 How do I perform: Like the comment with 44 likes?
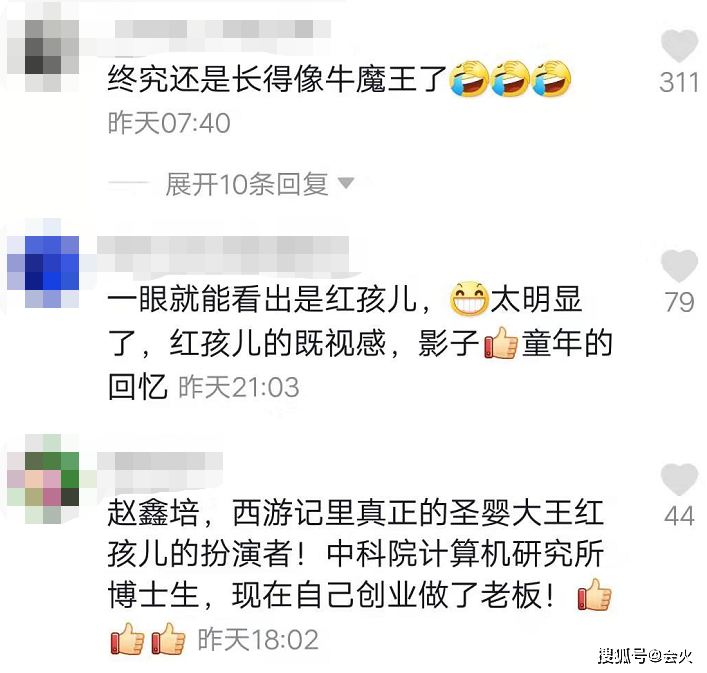[x=679, y=479]
